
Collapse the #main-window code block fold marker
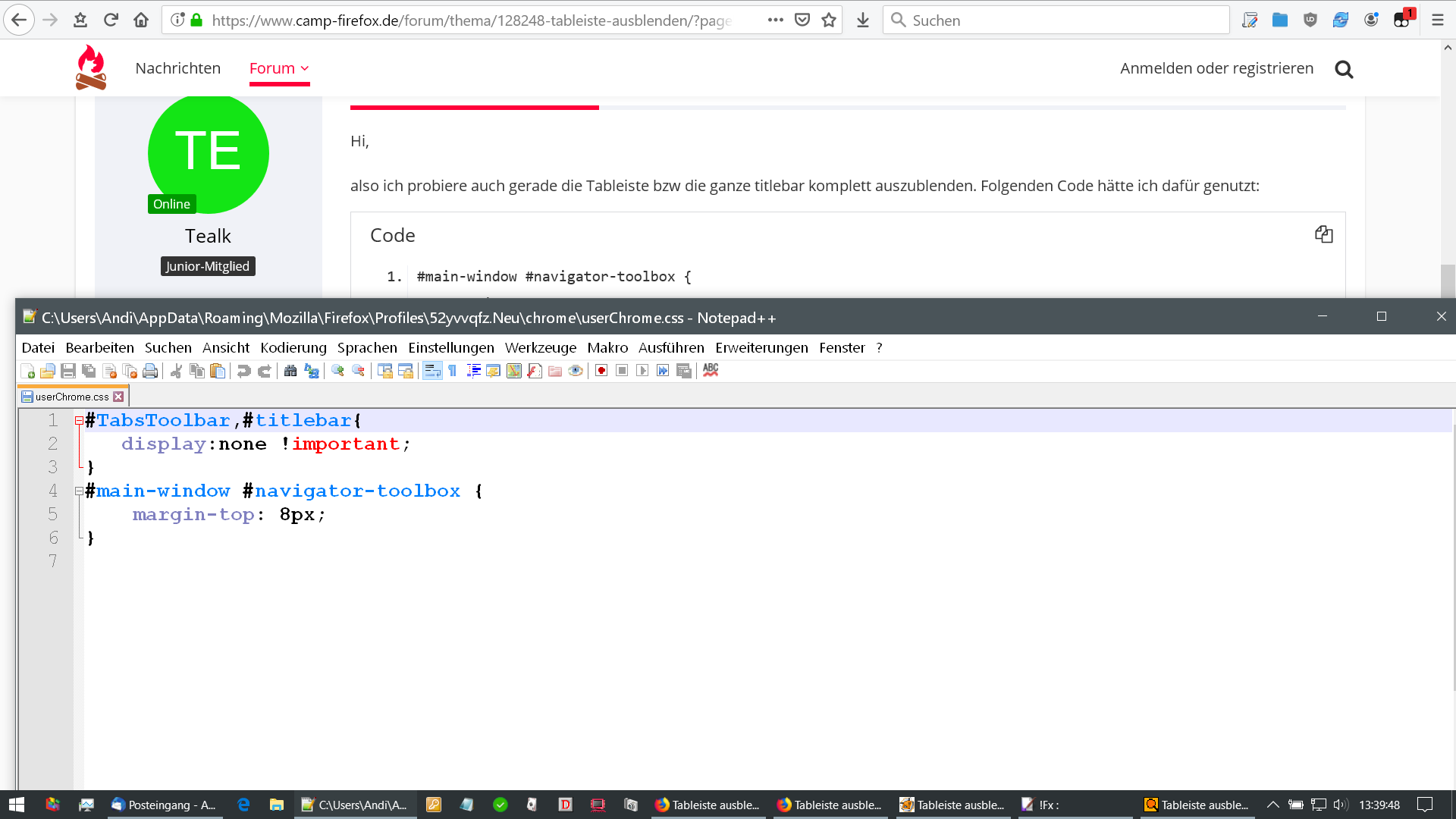point(79,491)
